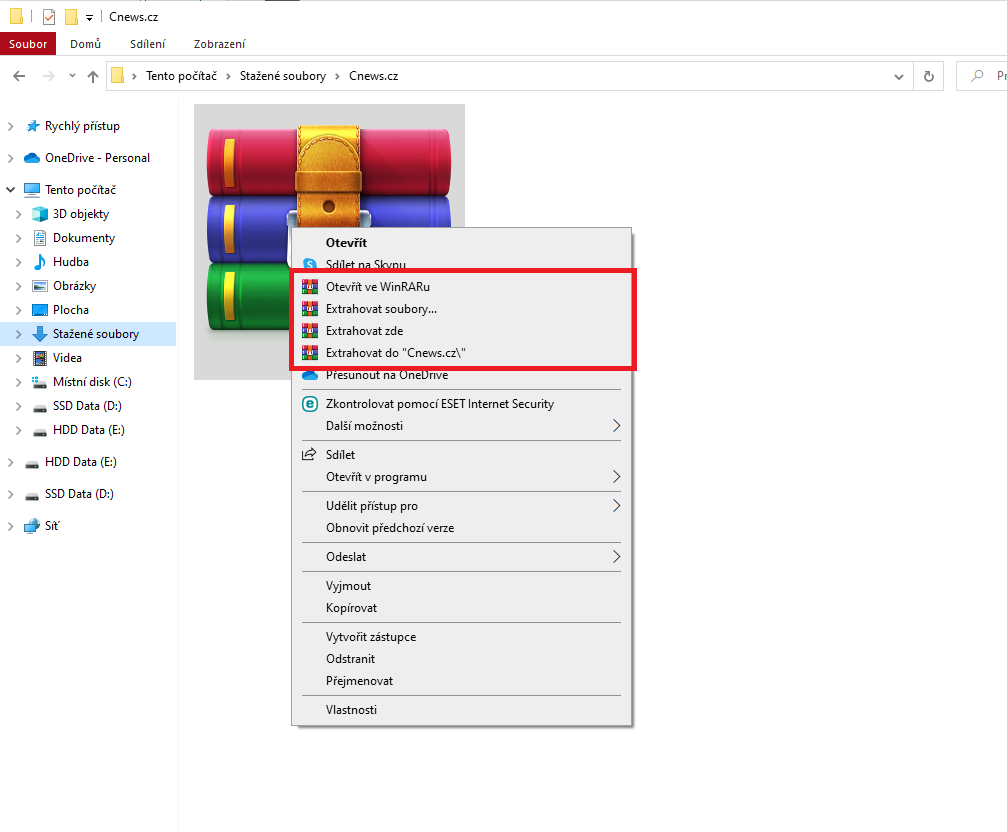Viewport: 1007px width, 832px height.
Task: Open the quick access toolbar customize dropdown
Action: tap(89, 18)
